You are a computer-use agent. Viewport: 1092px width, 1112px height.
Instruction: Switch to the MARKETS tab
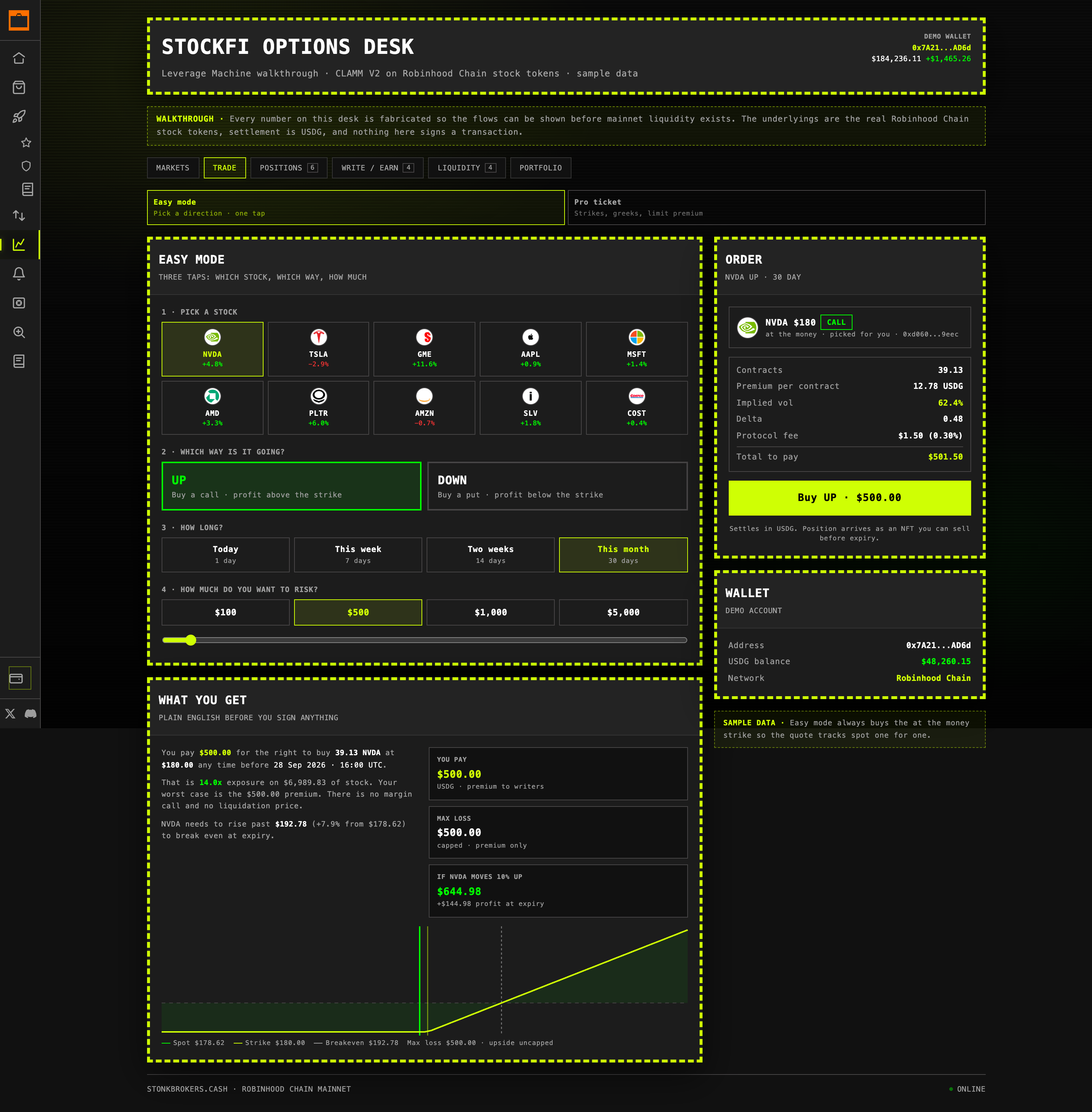click(x=173, y=167)
